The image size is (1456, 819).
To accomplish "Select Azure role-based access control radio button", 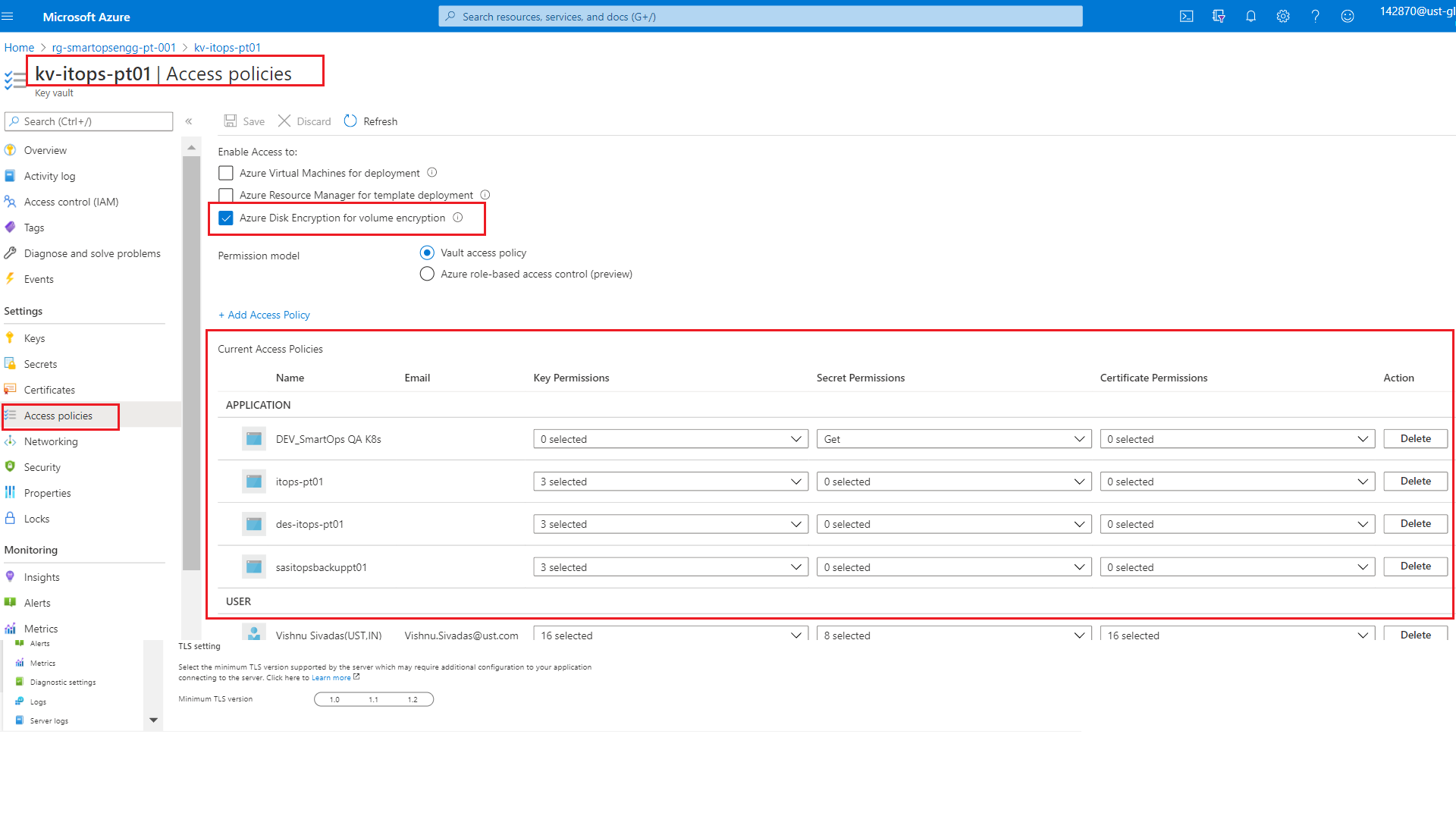I will pyautogui.click(x=427, y=274).
